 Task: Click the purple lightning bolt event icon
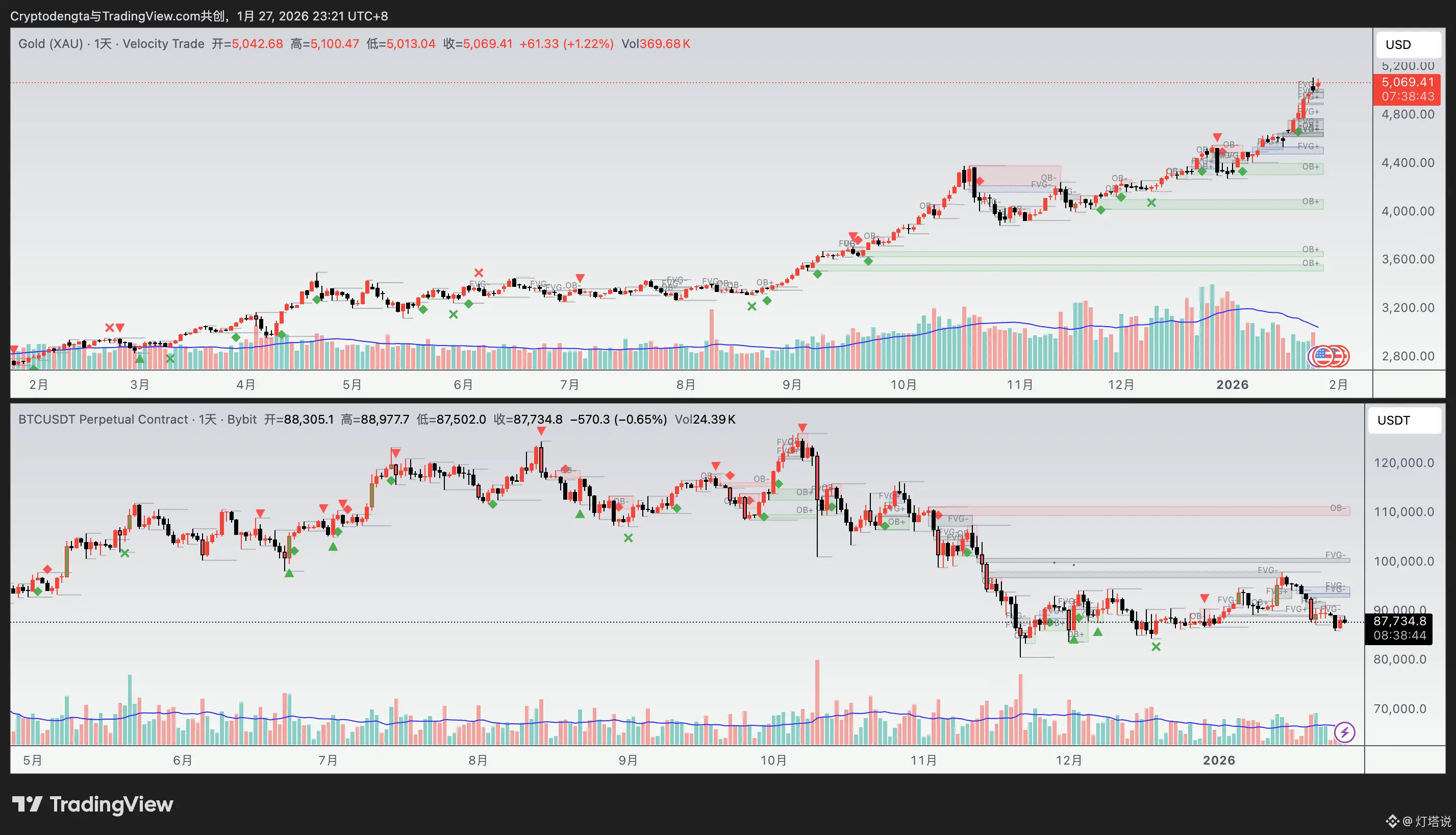[1344, 732]
